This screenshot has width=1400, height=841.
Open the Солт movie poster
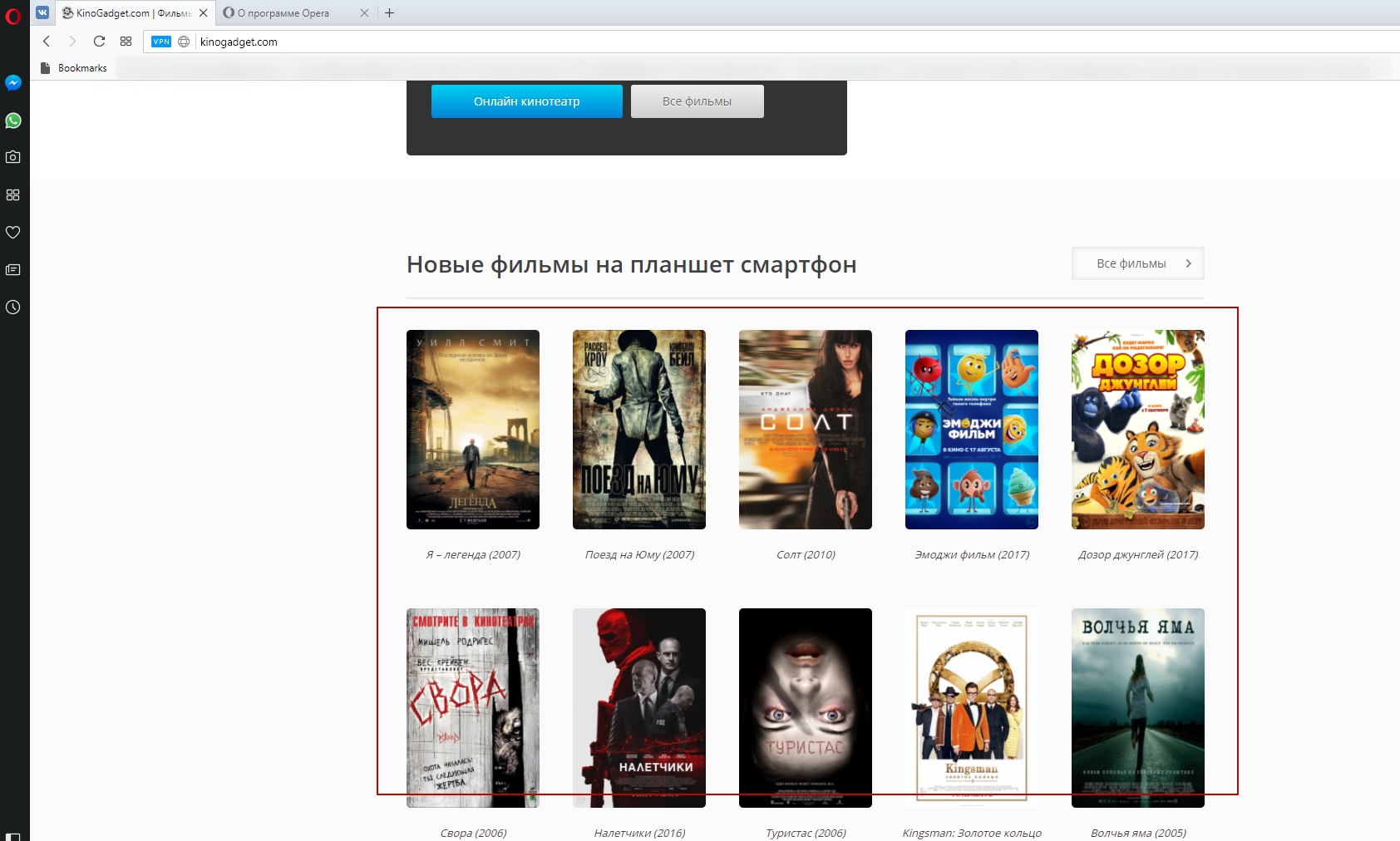[806, 430]
